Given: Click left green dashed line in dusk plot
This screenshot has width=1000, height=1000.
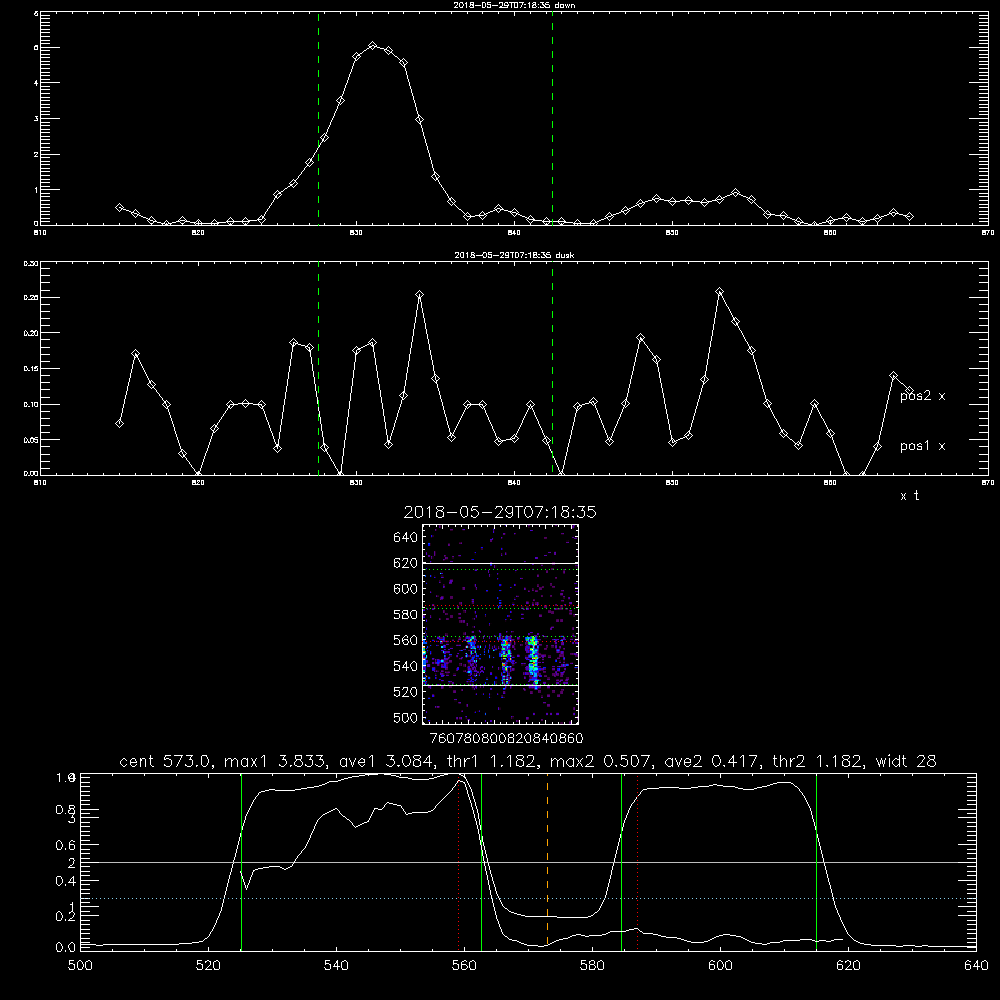Looking at the screenshot, I should point(318,368).
